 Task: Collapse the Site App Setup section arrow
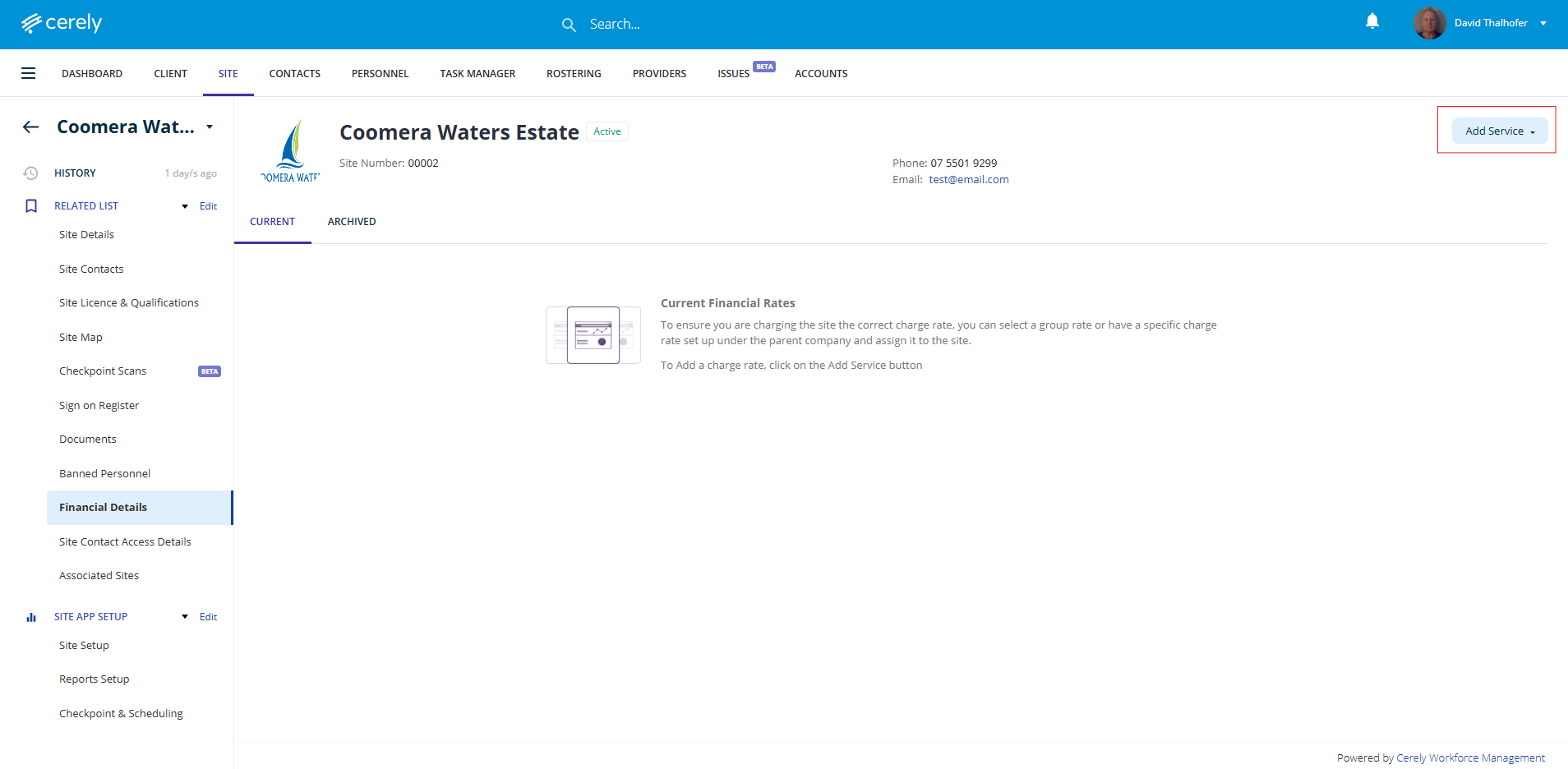185,617
